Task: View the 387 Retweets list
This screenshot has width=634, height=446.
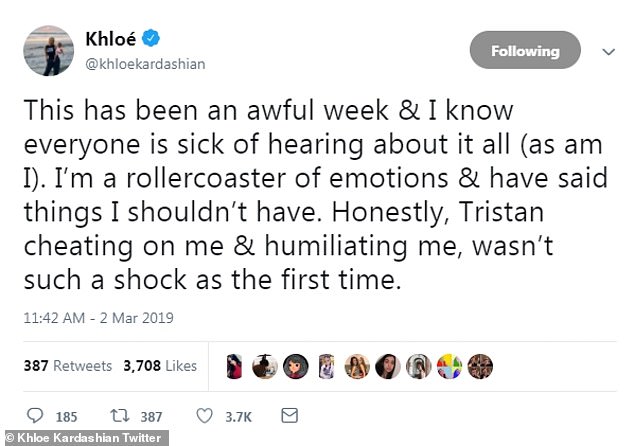Action: click(67, 366)
